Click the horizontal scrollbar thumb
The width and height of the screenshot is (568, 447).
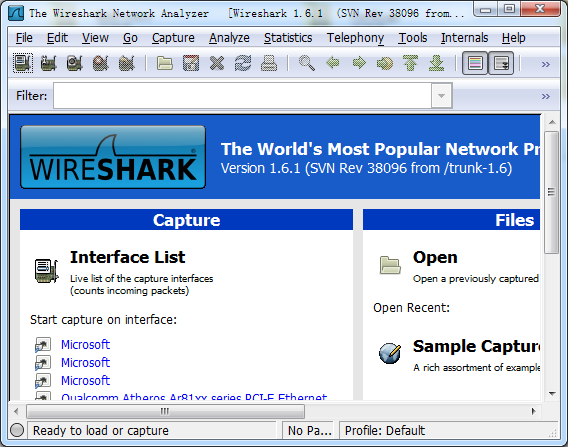coord(165,412)
